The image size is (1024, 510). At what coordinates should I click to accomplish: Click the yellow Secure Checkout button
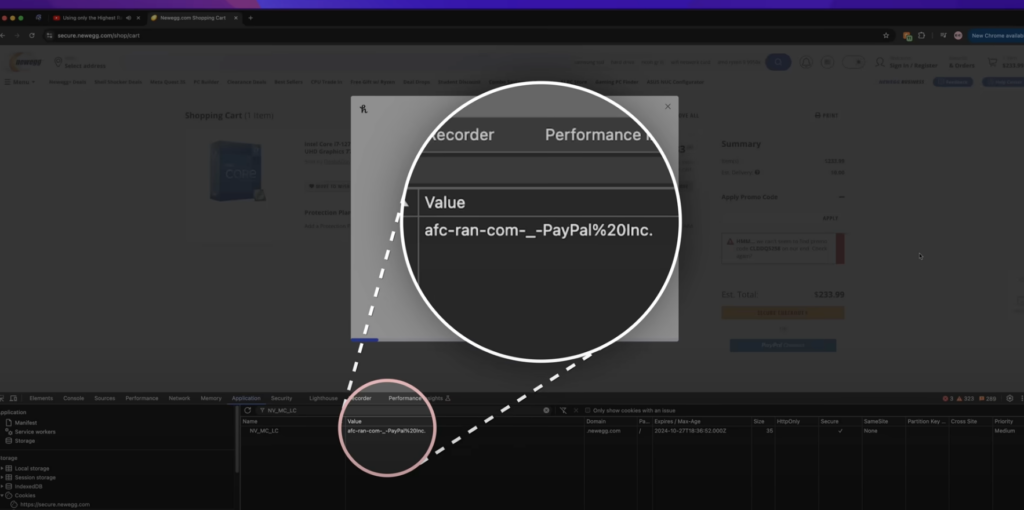(782, 313)
